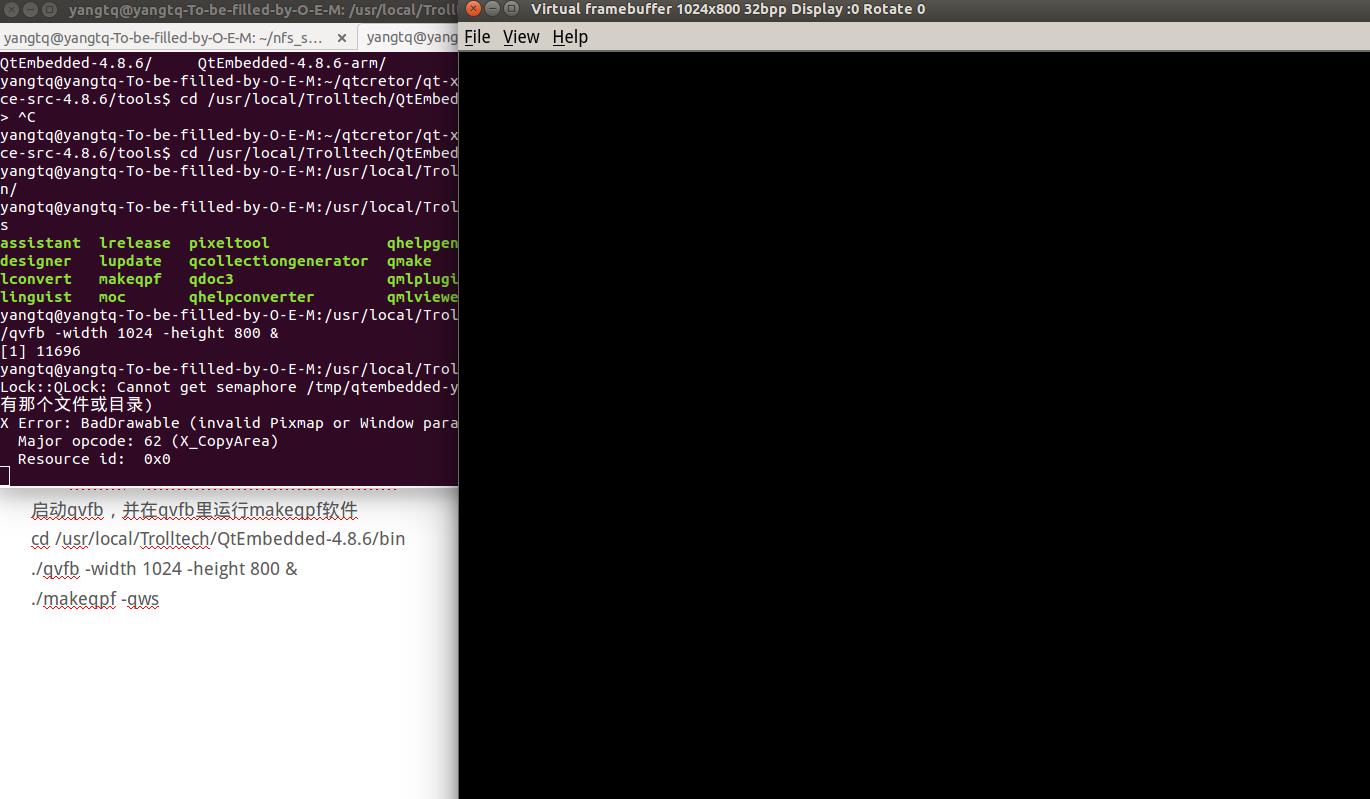Click 'linguist' in the terminal listing
This screenshot has width=1370, height=799.
point(36,297)
